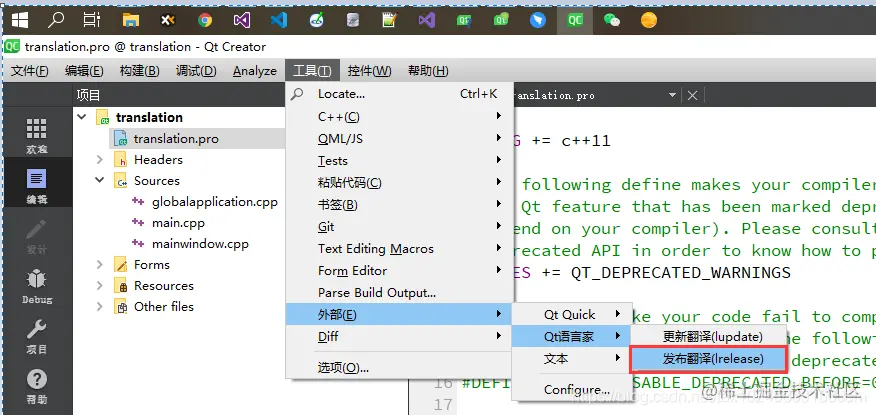Expand the Resources folder chevron
876x415 pixels.
click(99, 286)
